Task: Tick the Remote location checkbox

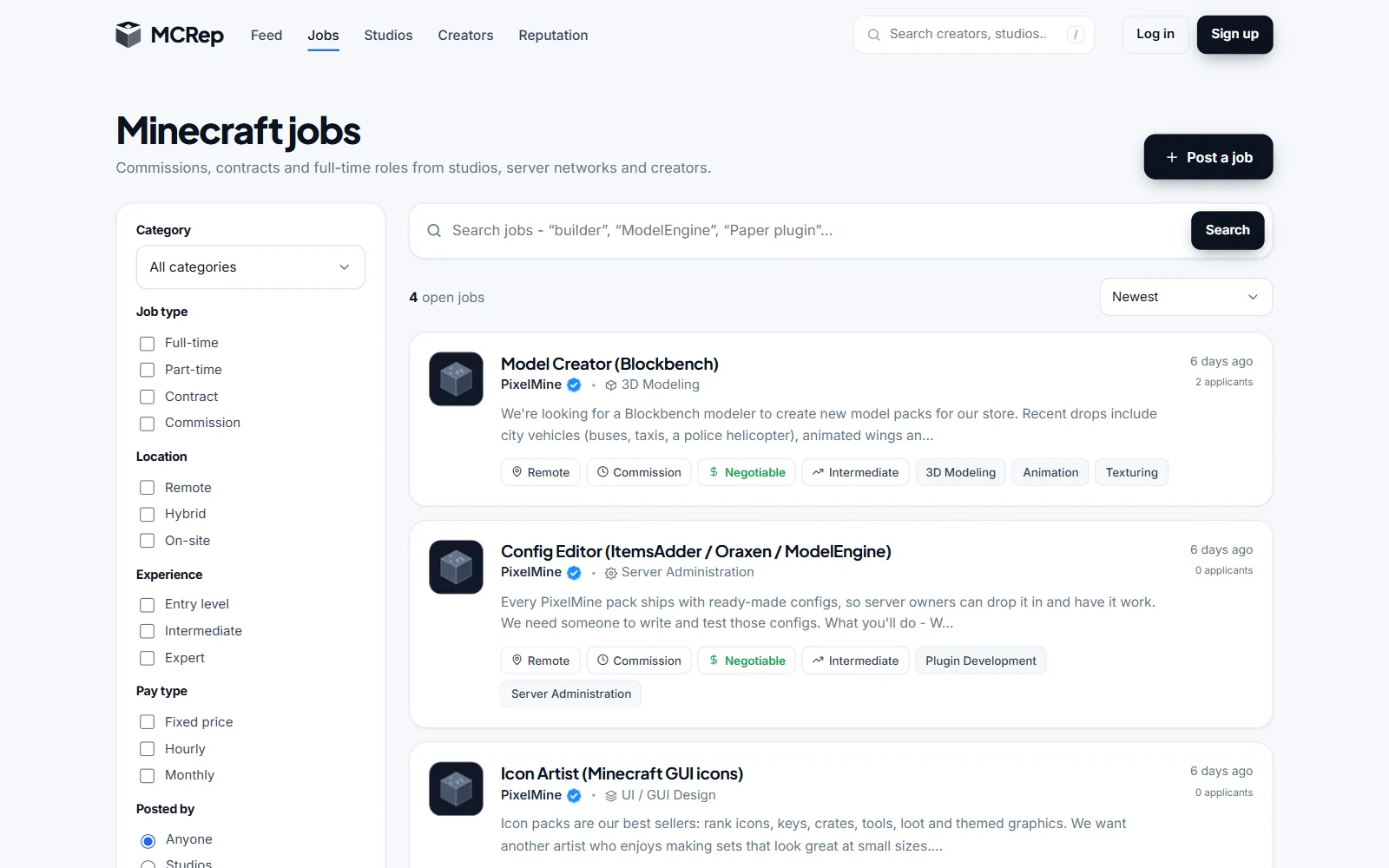Action: 148,488
